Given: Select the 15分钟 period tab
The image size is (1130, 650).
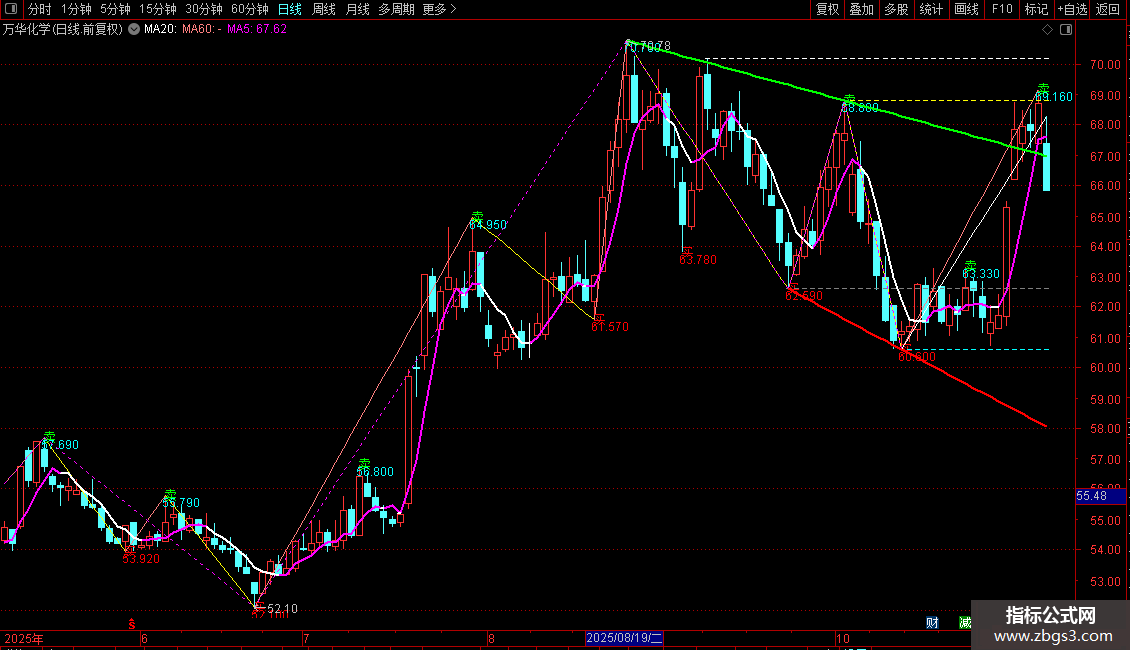Looking at the screenshot, I should click(x=158, y=9).
